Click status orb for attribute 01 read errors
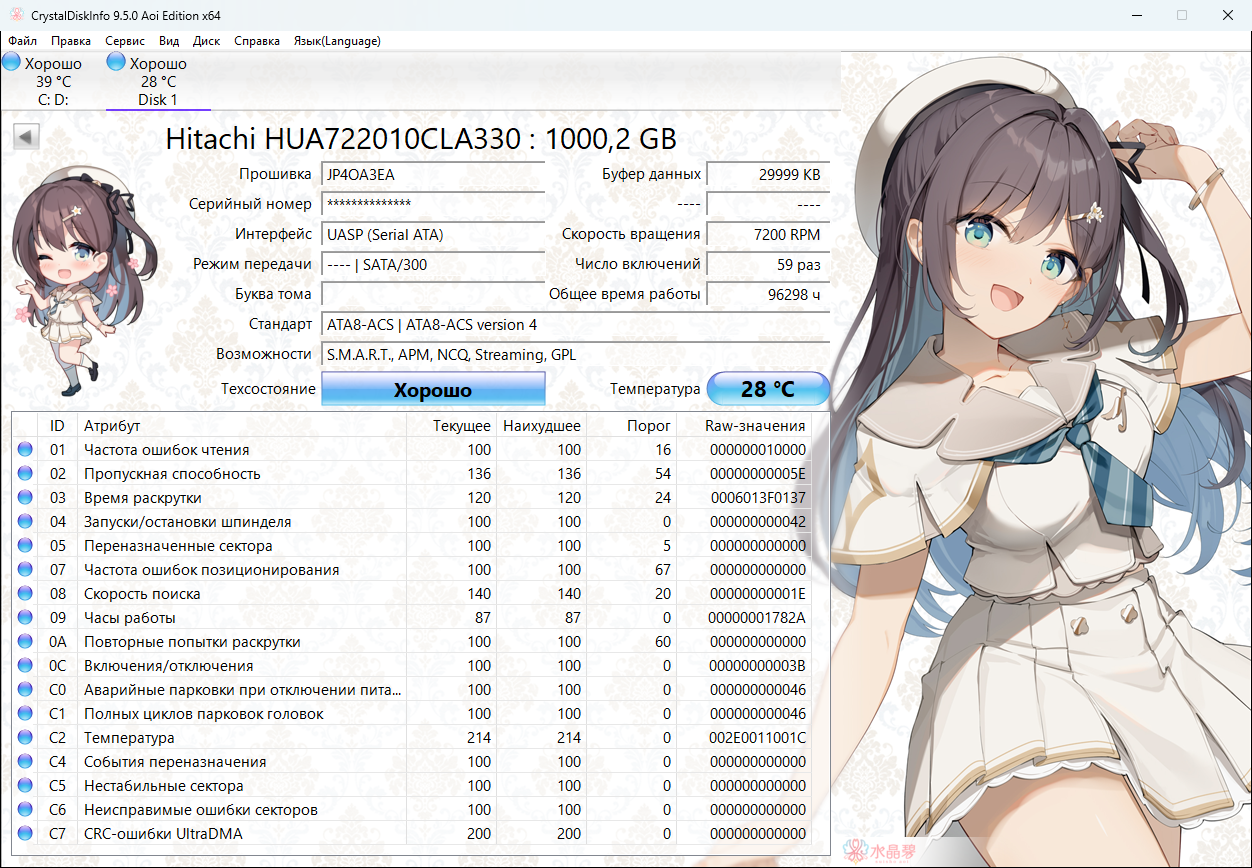 (x=25, y=450)
